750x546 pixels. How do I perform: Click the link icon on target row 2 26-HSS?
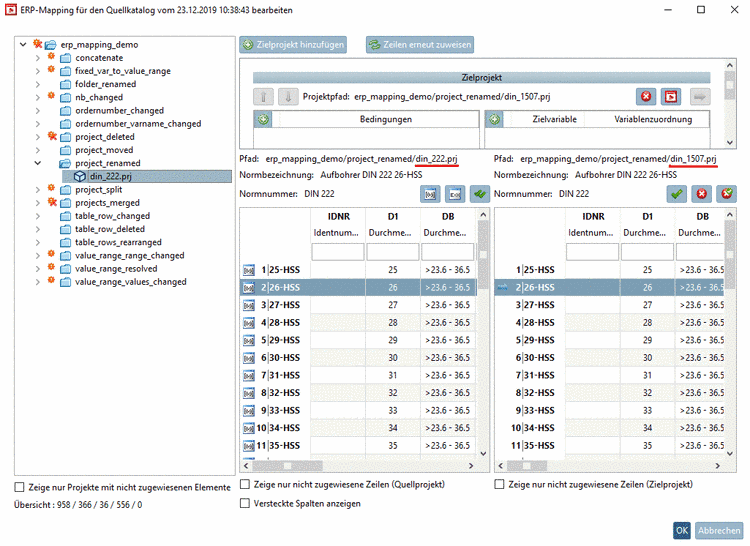503,287
